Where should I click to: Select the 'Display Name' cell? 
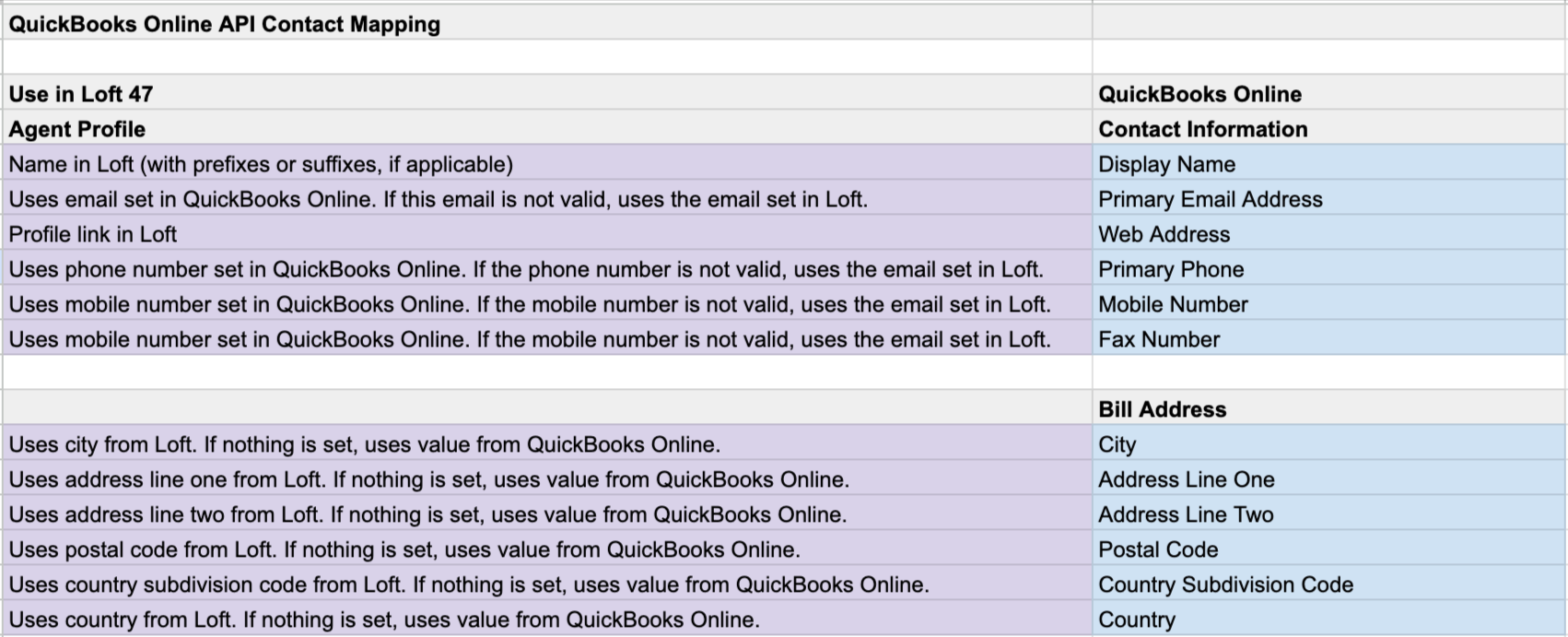click(1329, 163)
